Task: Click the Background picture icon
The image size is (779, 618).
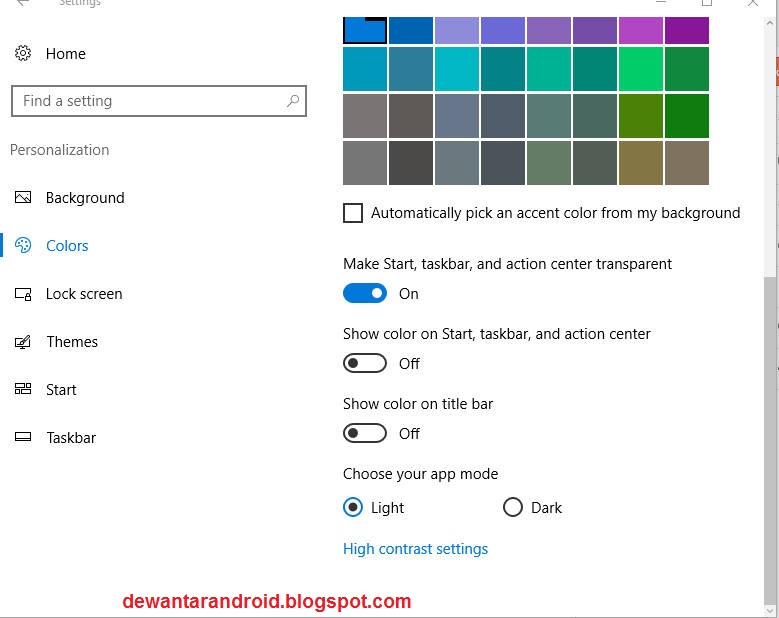Action: pos(23,197)
